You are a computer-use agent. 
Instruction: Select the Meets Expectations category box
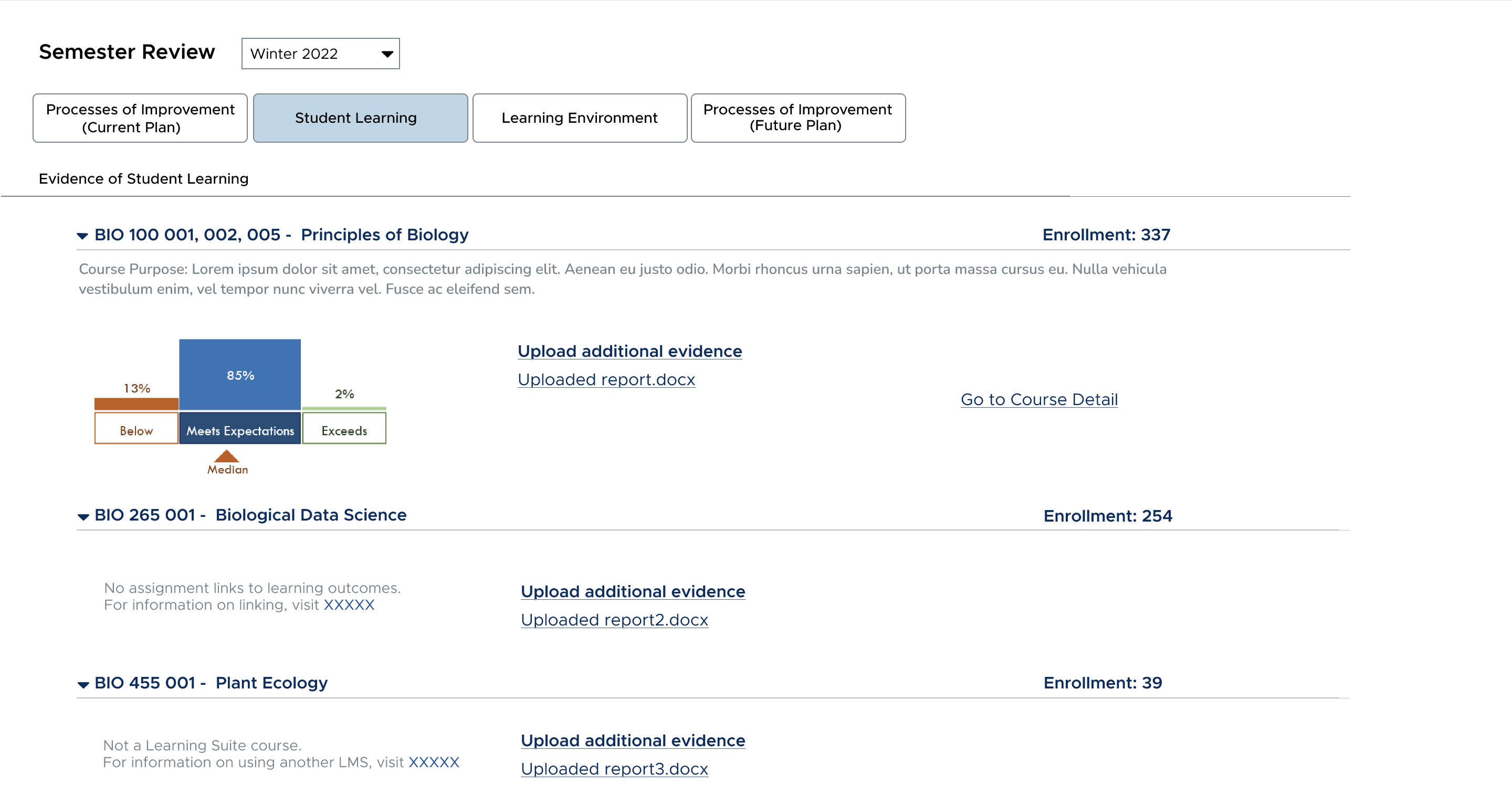240,428
